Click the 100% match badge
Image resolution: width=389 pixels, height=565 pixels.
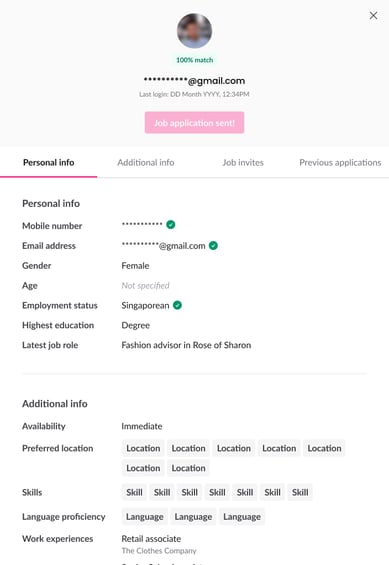click(x=194, y=60)
